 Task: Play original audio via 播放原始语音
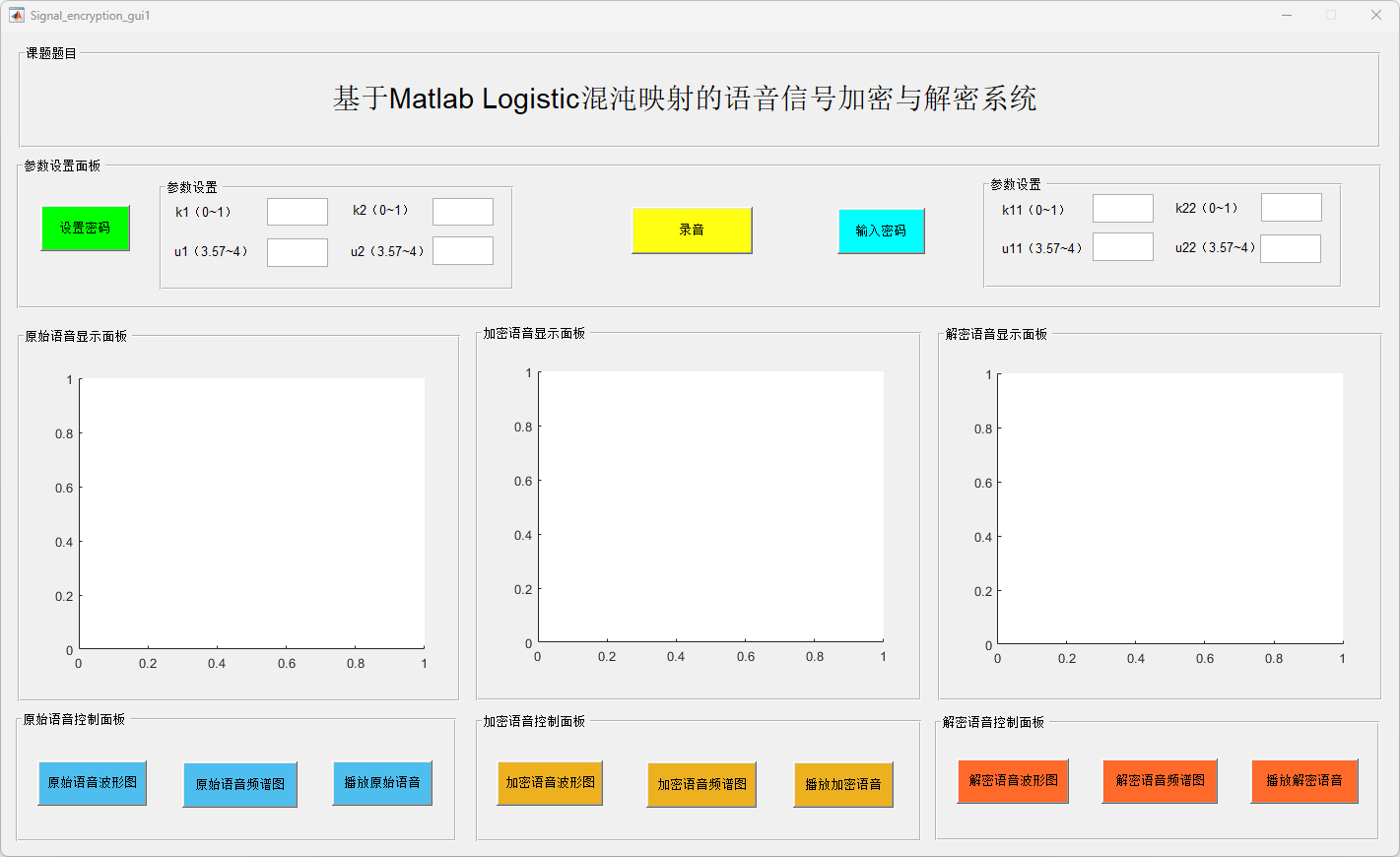point(382,783)
